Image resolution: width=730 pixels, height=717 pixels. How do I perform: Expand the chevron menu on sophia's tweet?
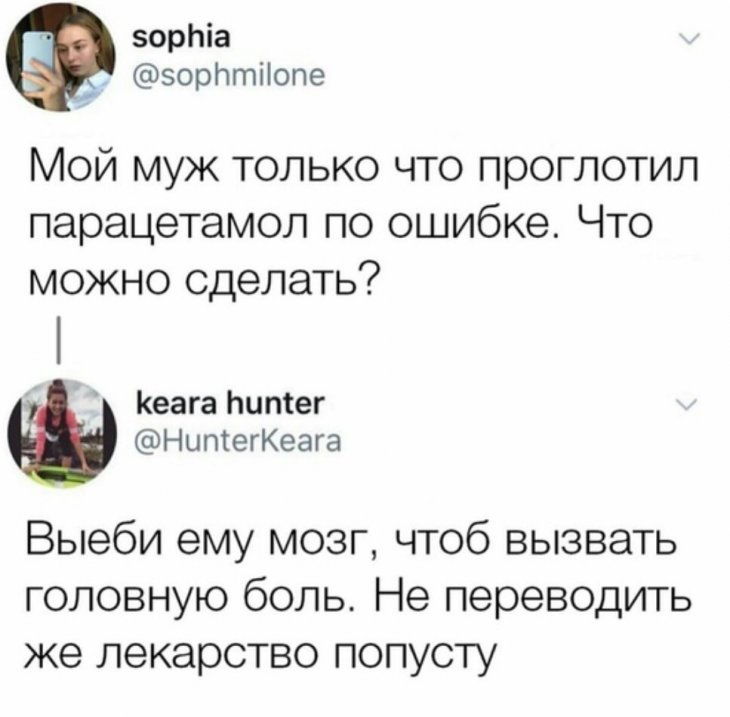pyautogui.click(x=689, y=39)
